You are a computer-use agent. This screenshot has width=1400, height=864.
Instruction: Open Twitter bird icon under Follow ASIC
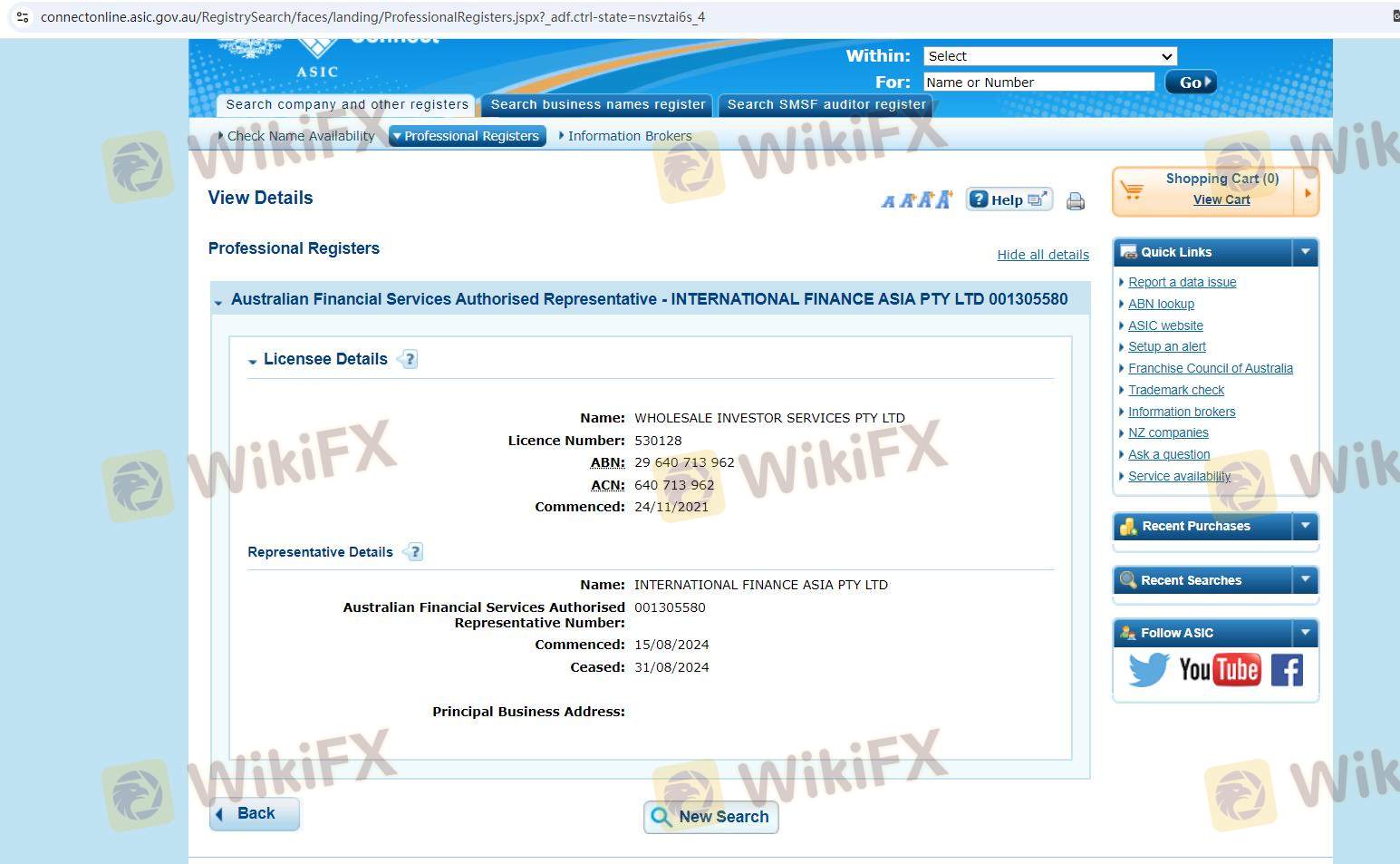(x=1148, y=670)
